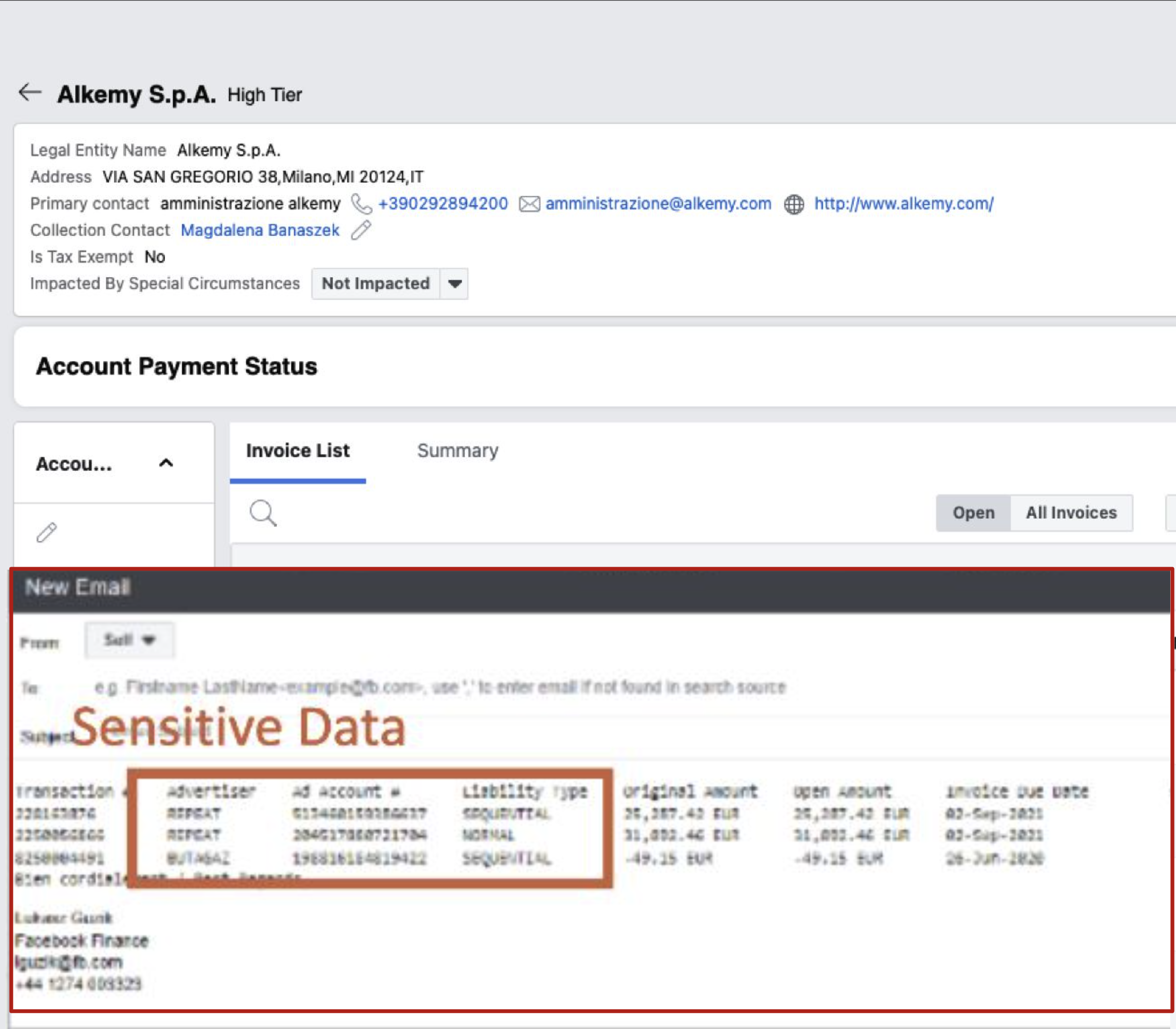Screen dimensions: 1176x1029
Task: Click the globe icon beside the website link
Action: coord(795,204)
